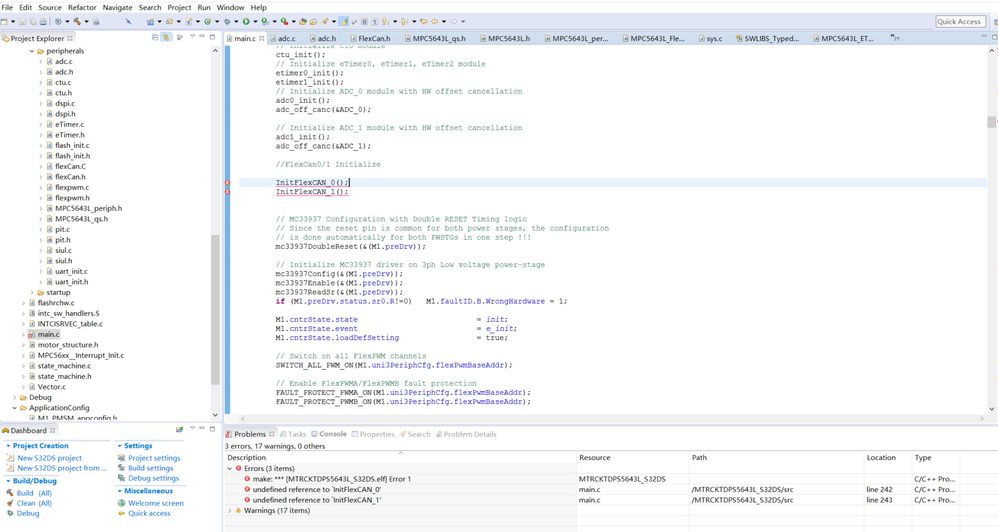Viewport: 998px width, 532px height.
Task: Toggle Skip All Breakpoints in toolbar
Action: 128,22
